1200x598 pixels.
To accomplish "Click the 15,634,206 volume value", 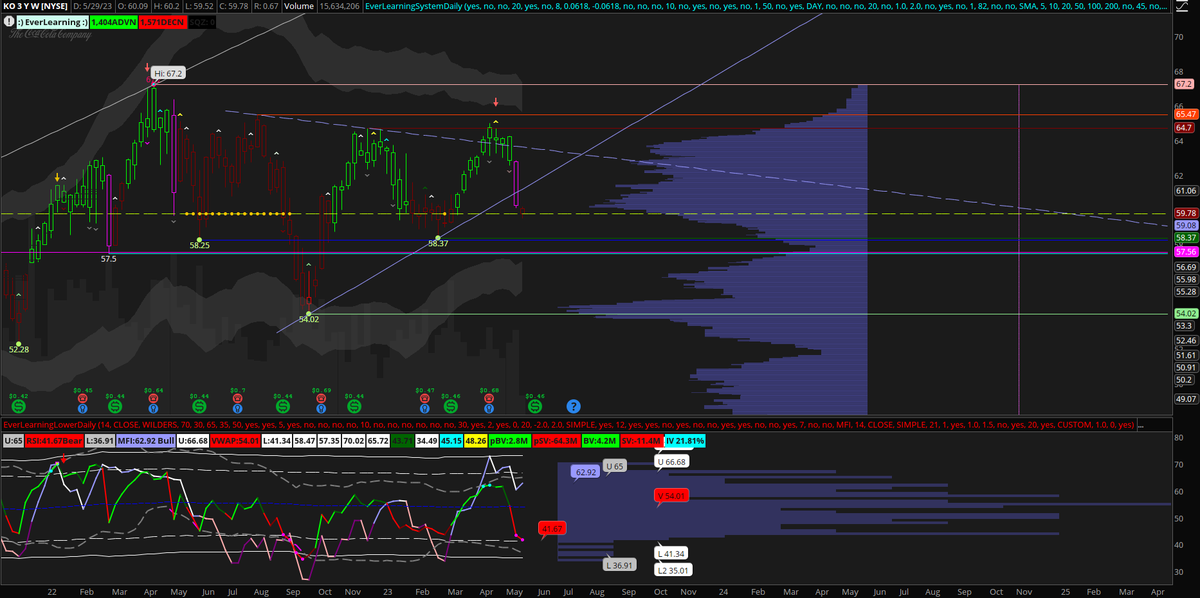I will click(339, 6).
